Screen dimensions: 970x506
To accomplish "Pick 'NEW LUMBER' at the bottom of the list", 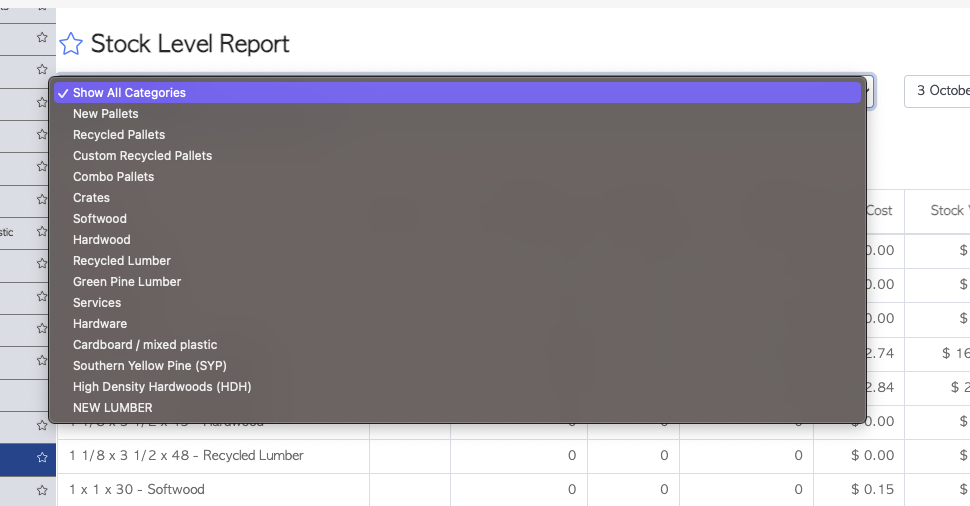I will click(x=457, y=408).
